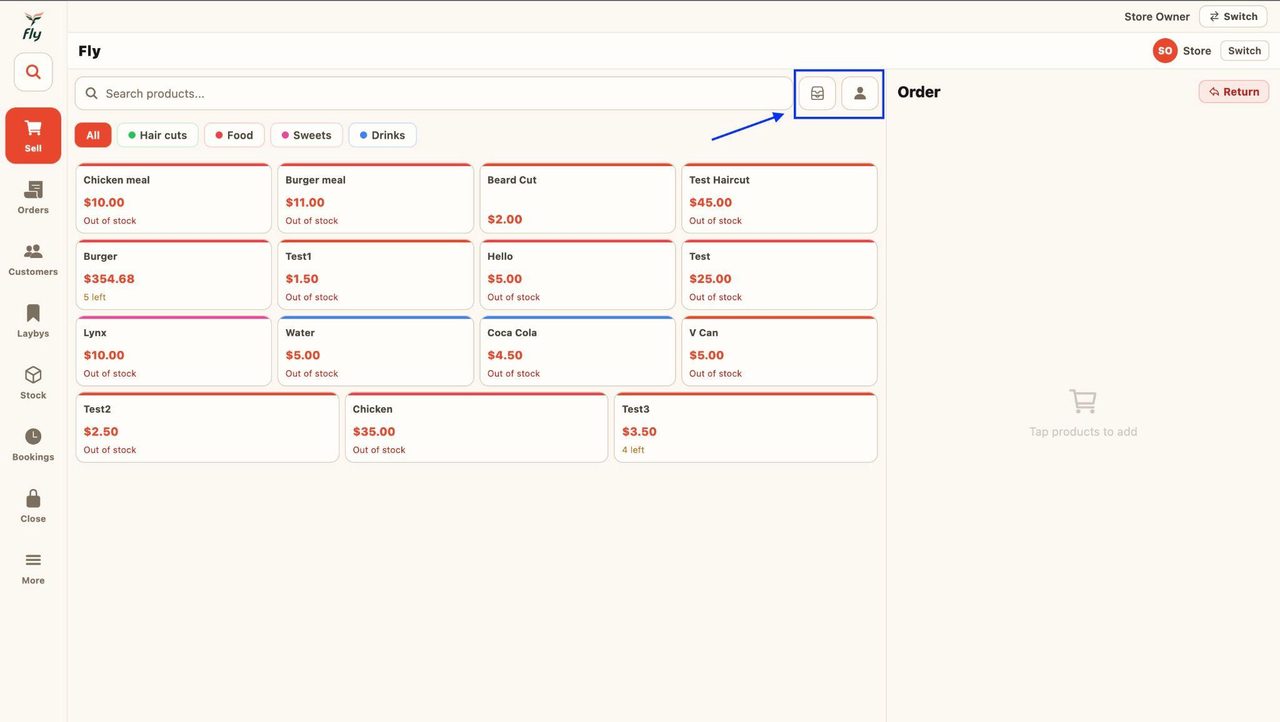Select the V Can product card
The width and height of the screenshot is (1280, 722).
780,351
